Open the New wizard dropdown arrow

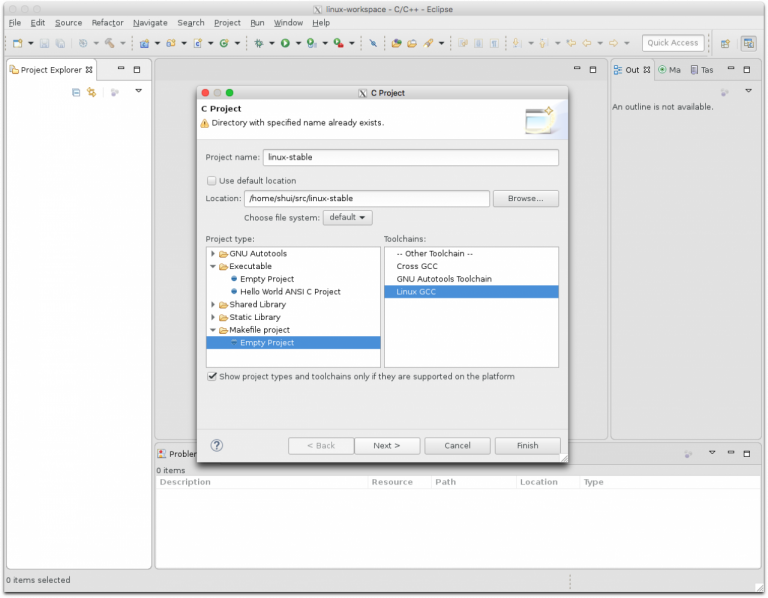[31, 44]
